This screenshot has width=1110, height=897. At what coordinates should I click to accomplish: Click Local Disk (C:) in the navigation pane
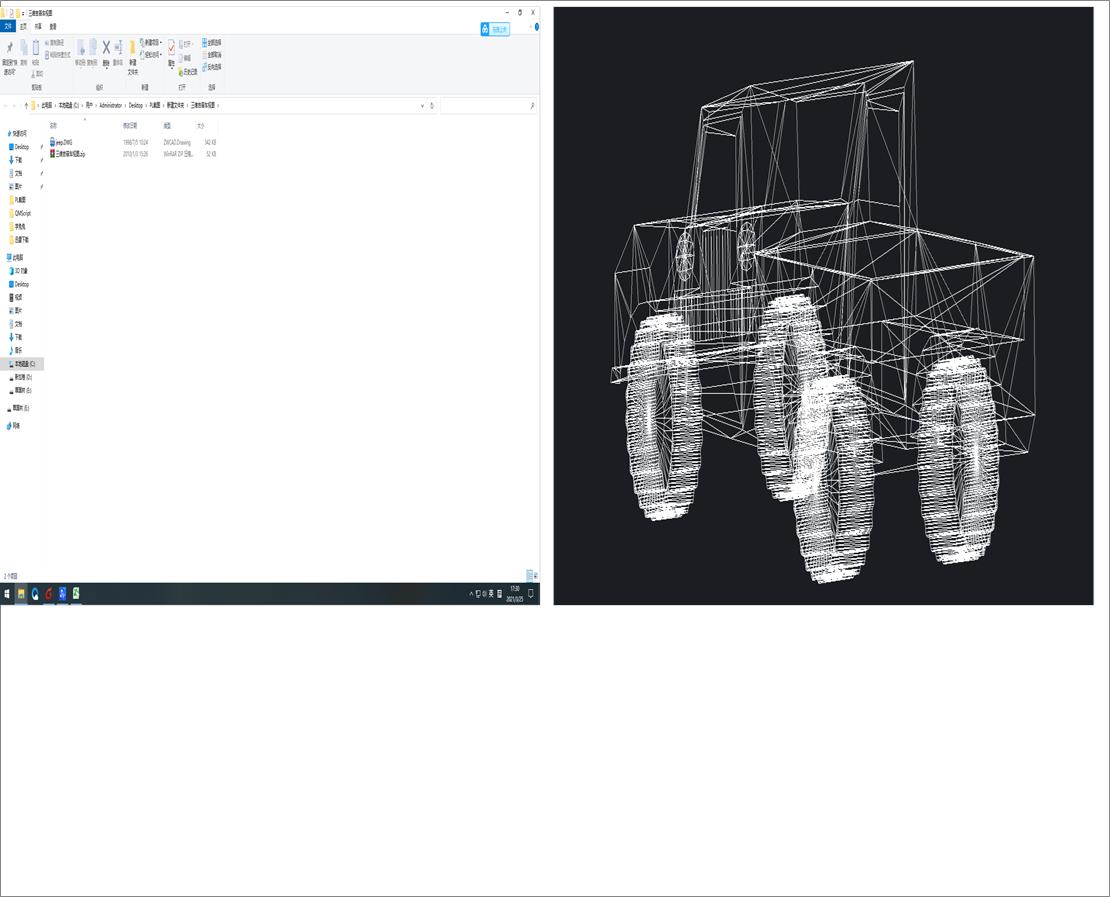[22, 364]
